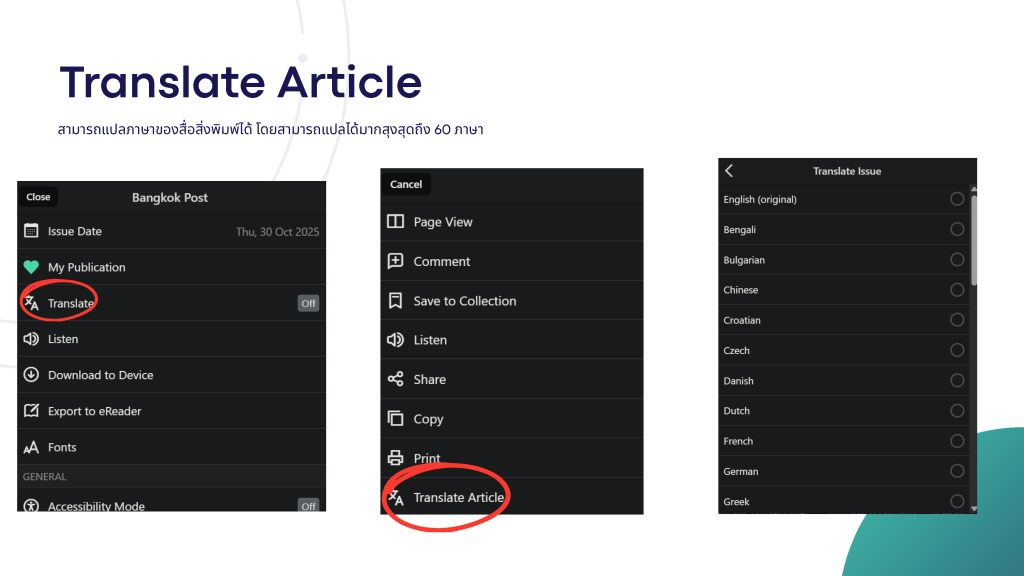Open the Issue Date picker
The image size is (1024, 576).
(171, 231)
